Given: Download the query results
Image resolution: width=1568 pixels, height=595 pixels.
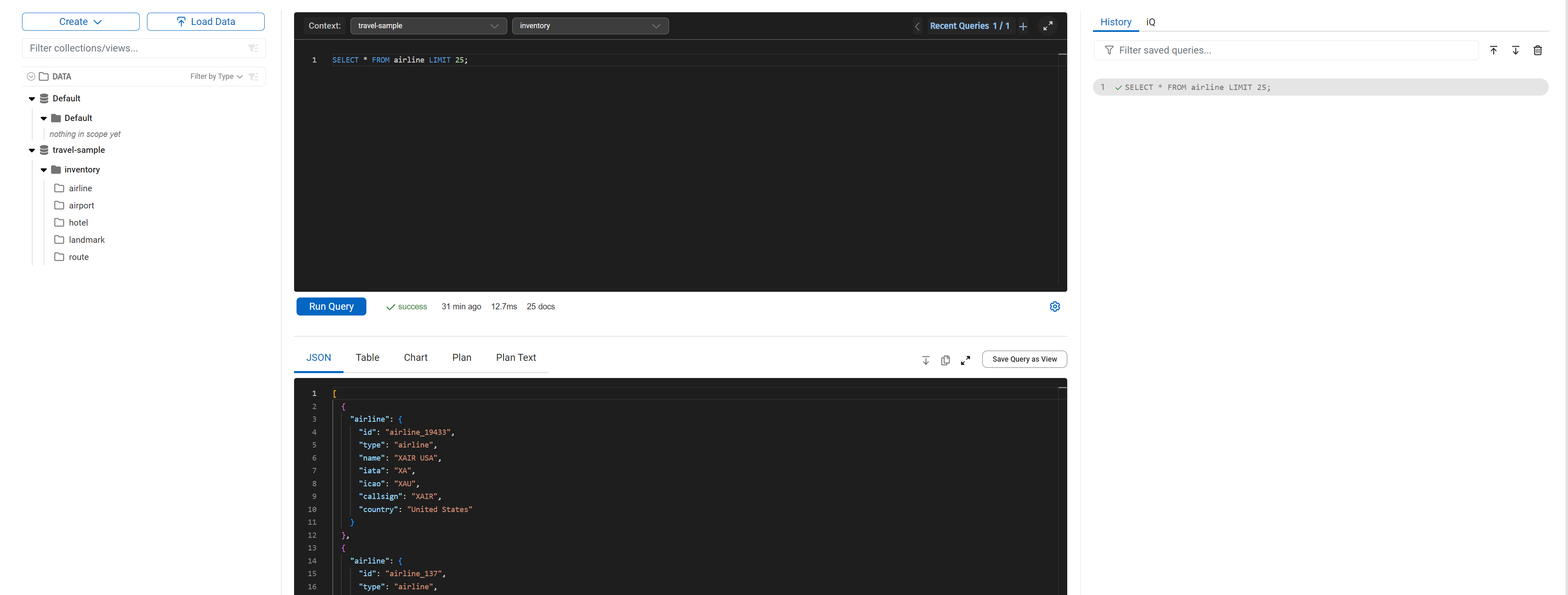Looking at the screenshot, I should tap(925, 360).
